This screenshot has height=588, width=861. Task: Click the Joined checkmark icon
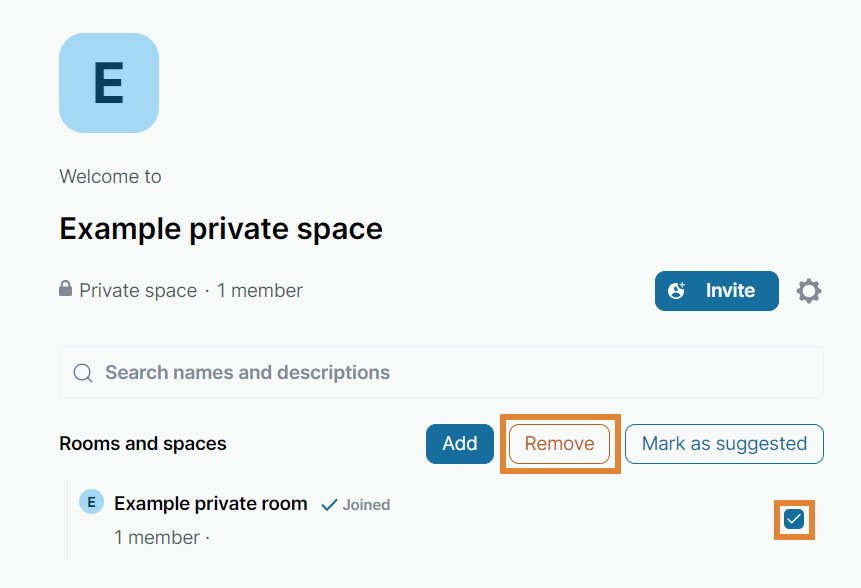pos(329,505)
